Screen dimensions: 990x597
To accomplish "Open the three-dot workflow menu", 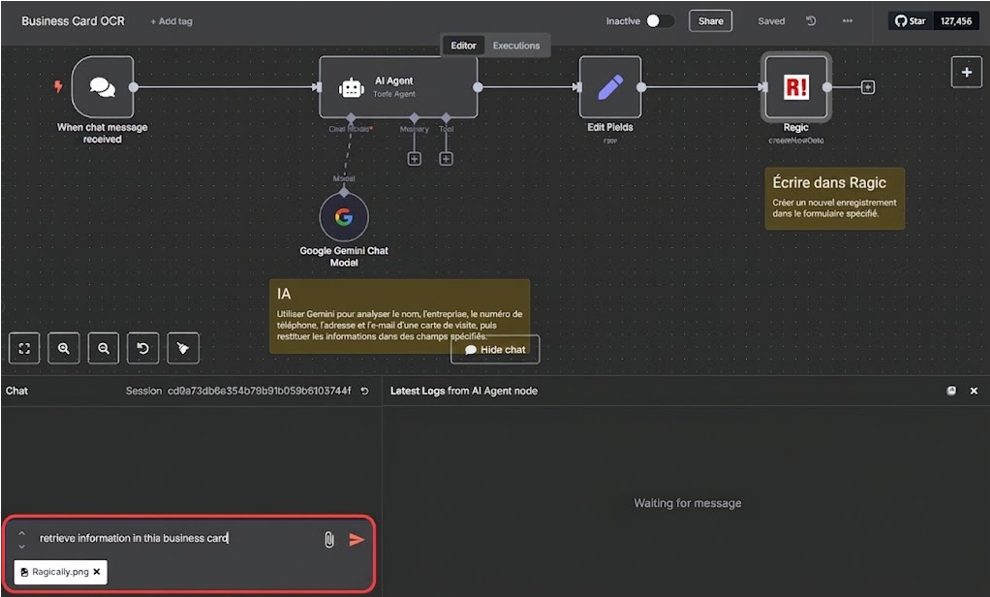I will point(847,21).
